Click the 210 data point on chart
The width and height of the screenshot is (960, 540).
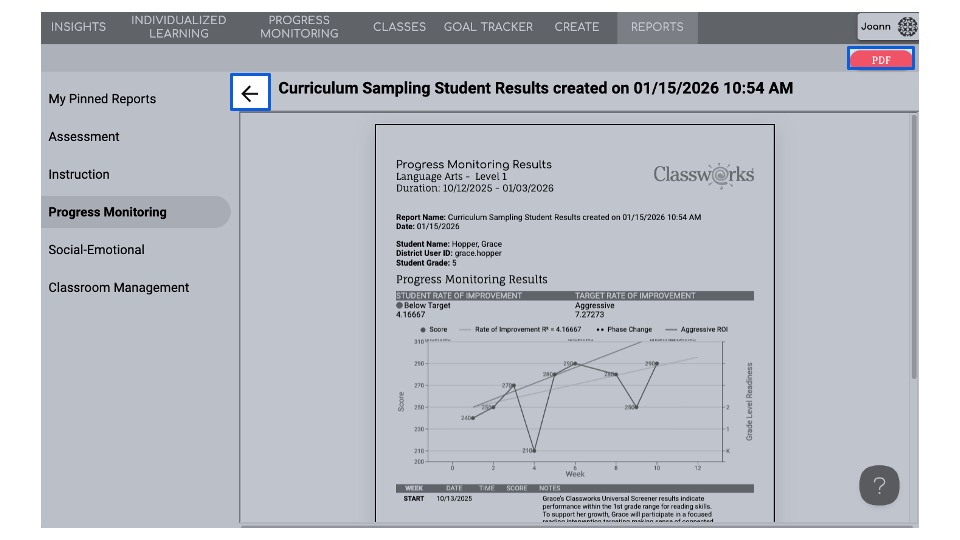[534, 451]
